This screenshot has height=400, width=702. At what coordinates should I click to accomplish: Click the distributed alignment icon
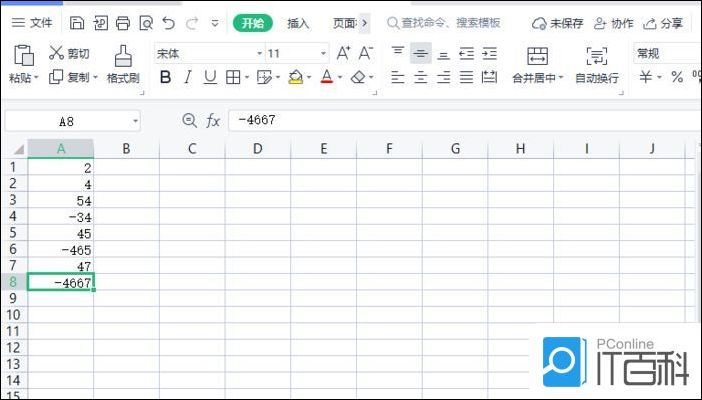click(x=489, y=77)
